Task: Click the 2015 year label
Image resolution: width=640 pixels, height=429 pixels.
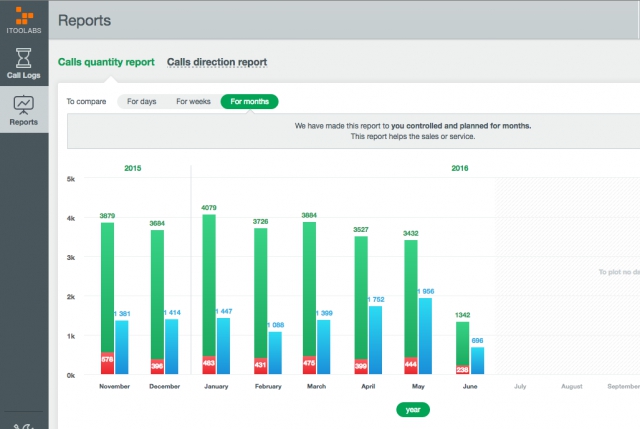Action: [x=133, y=168]
